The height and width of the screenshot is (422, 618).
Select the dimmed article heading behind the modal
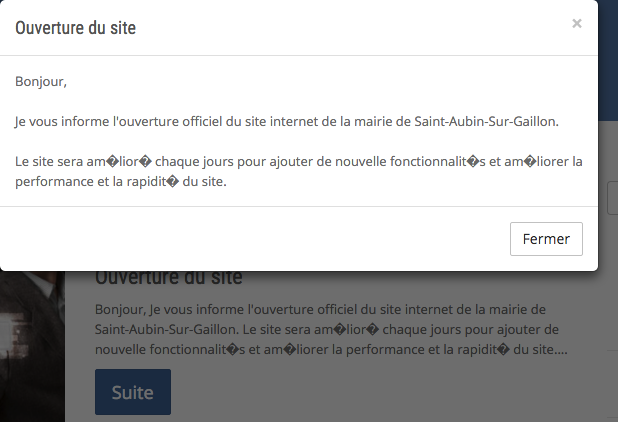pyautogui.click(x=169, y=278)
